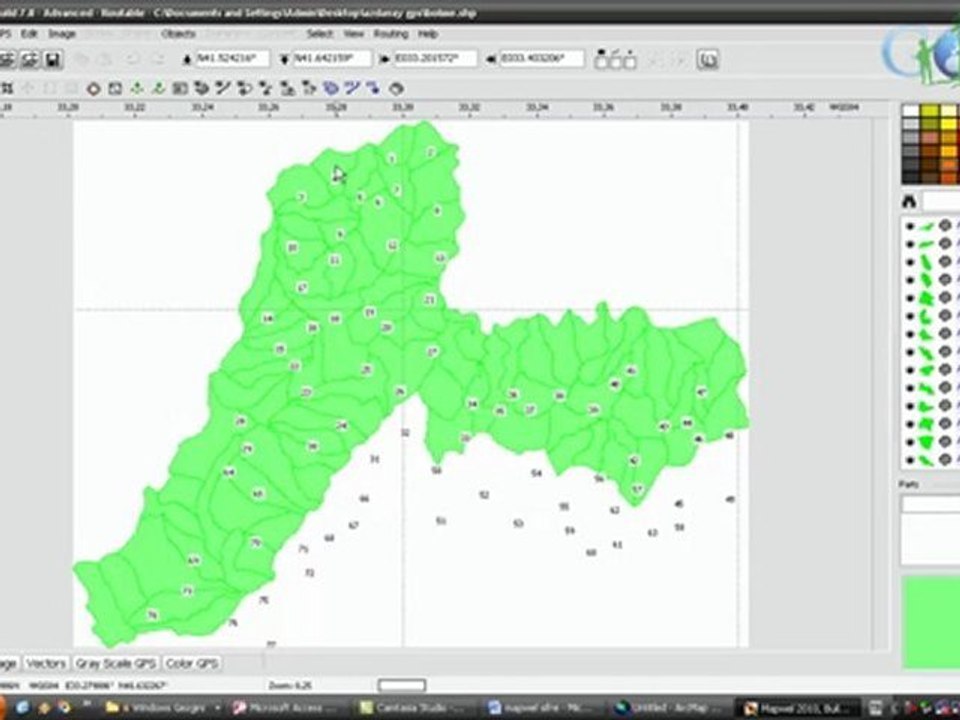960x720 pixels.
Task: Switch to the Gray Scale GPS tab
Action: coord(115,663)
